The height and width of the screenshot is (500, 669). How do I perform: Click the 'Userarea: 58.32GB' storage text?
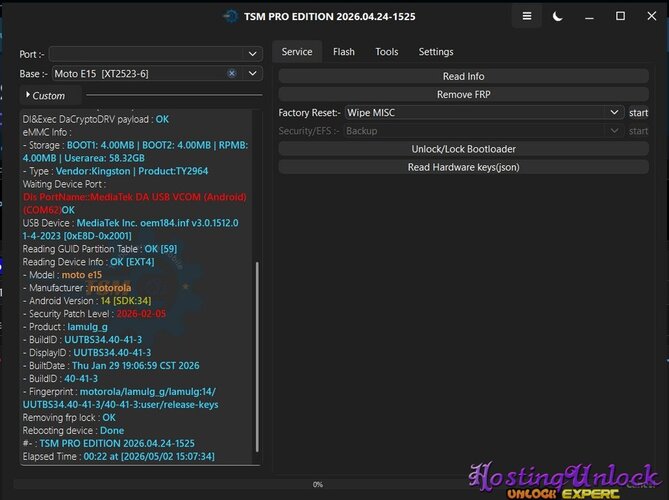[105, 158]
